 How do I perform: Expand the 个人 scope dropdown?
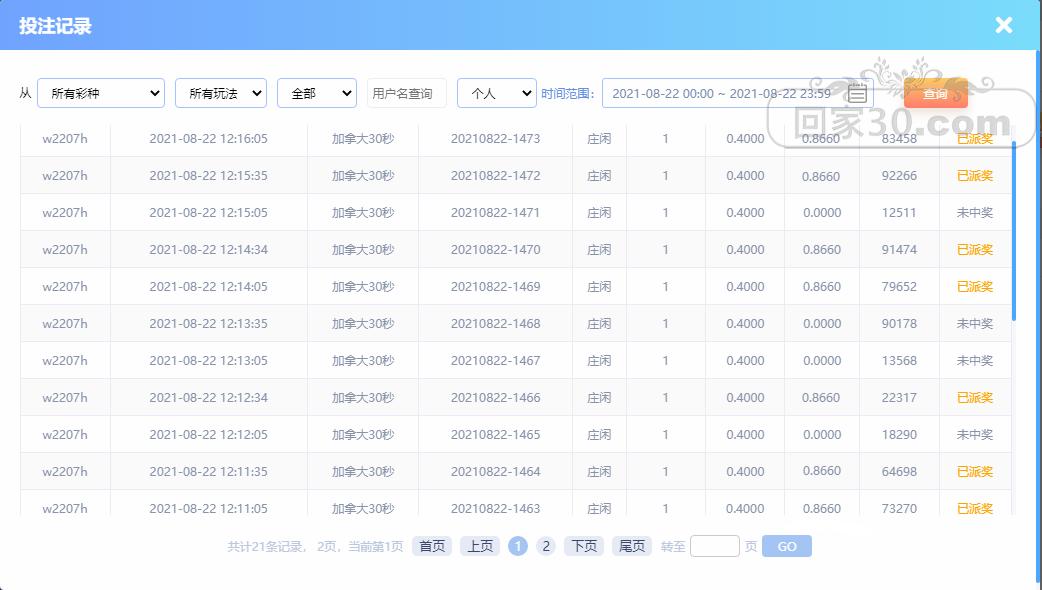[x=496, y=93]
